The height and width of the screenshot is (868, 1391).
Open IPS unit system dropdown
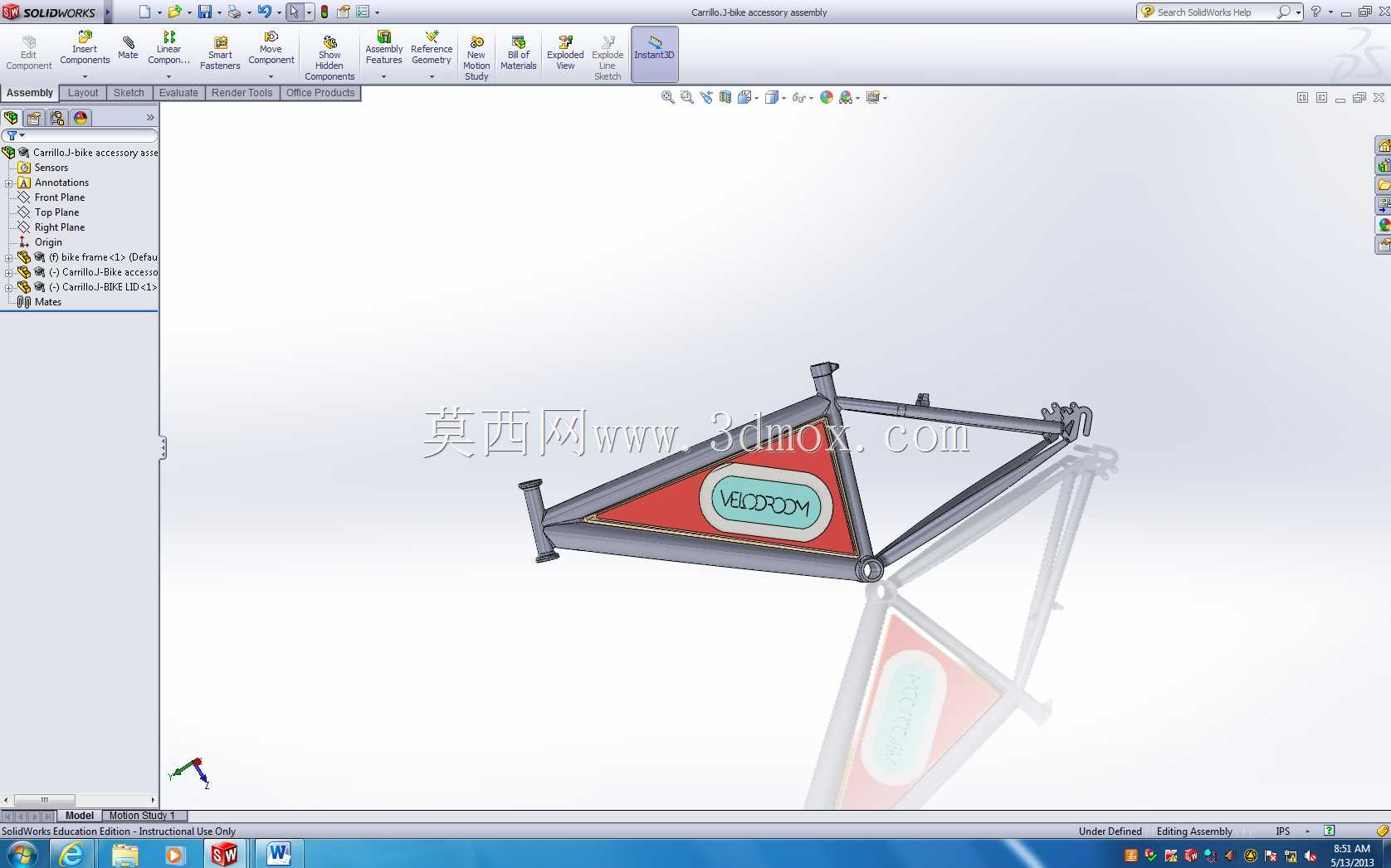coord(1307,831)
